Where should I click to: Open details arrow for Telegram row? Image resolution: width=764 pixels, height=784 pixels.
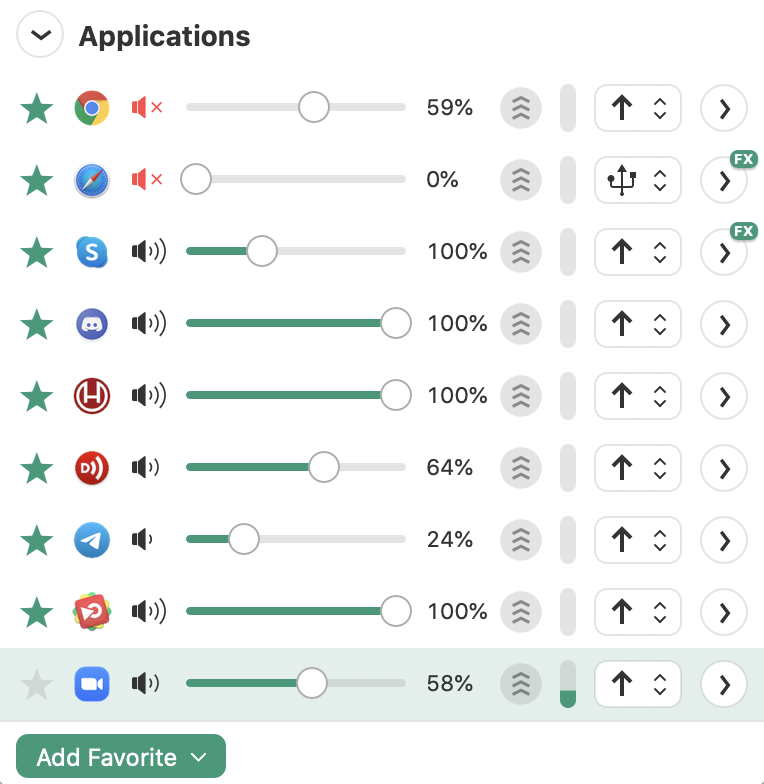[x=725, y=540]
